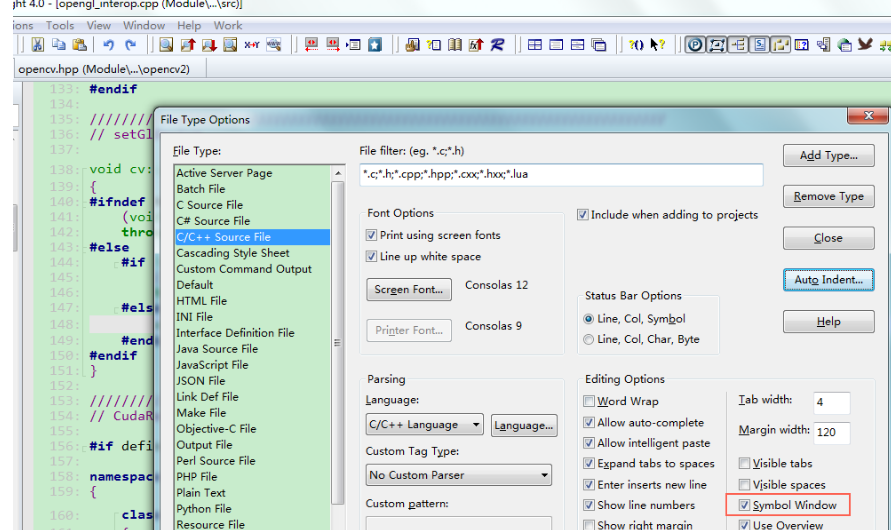Select Java Source File in the list
The height and width of the screenshot is (530, 891).
point(217,349)
